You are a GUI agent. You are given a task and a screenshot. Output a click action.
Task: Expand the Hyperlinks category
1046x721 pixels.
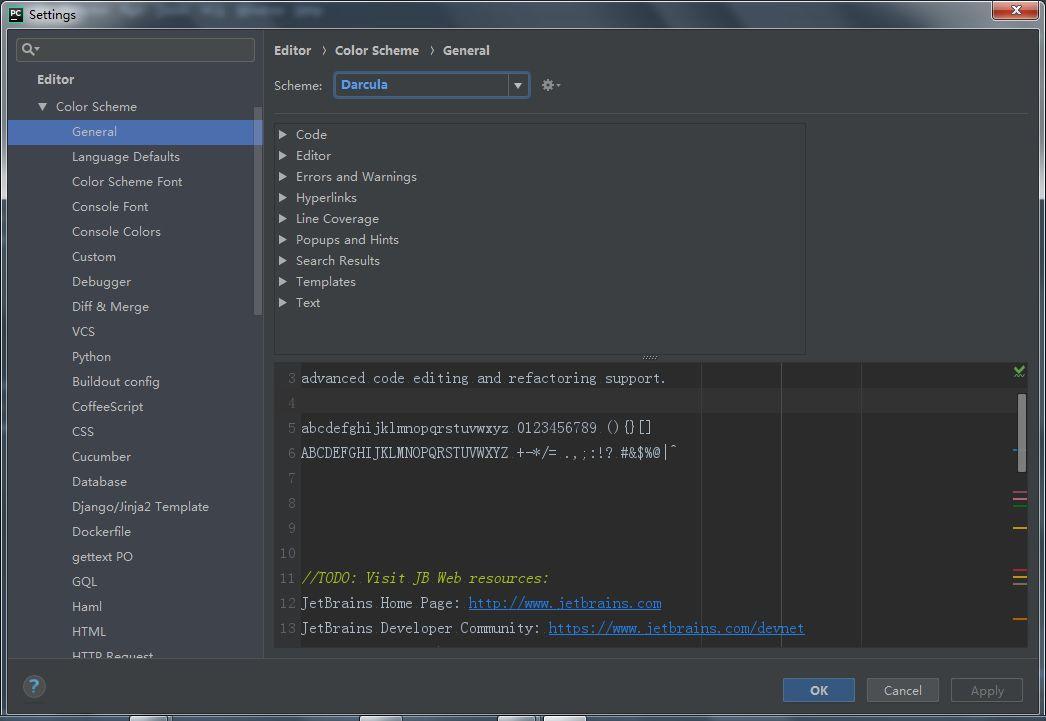[x=283, y=197]
